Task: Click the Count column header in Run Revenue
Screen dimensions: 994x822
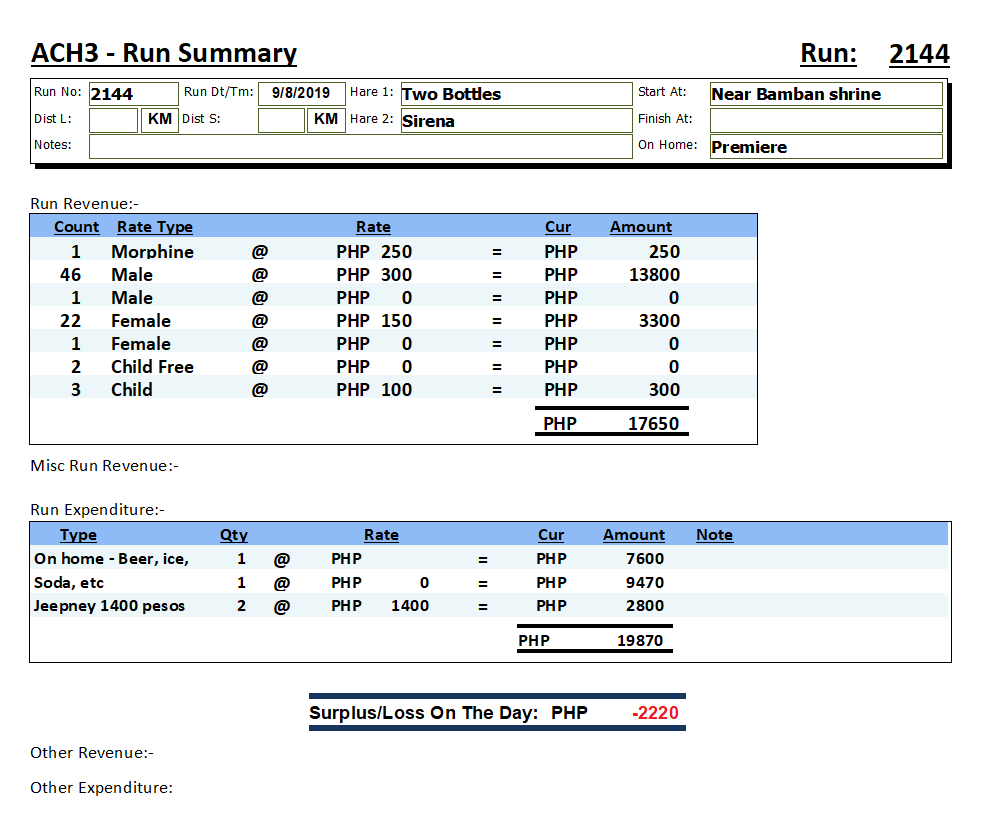Action: 76,227
